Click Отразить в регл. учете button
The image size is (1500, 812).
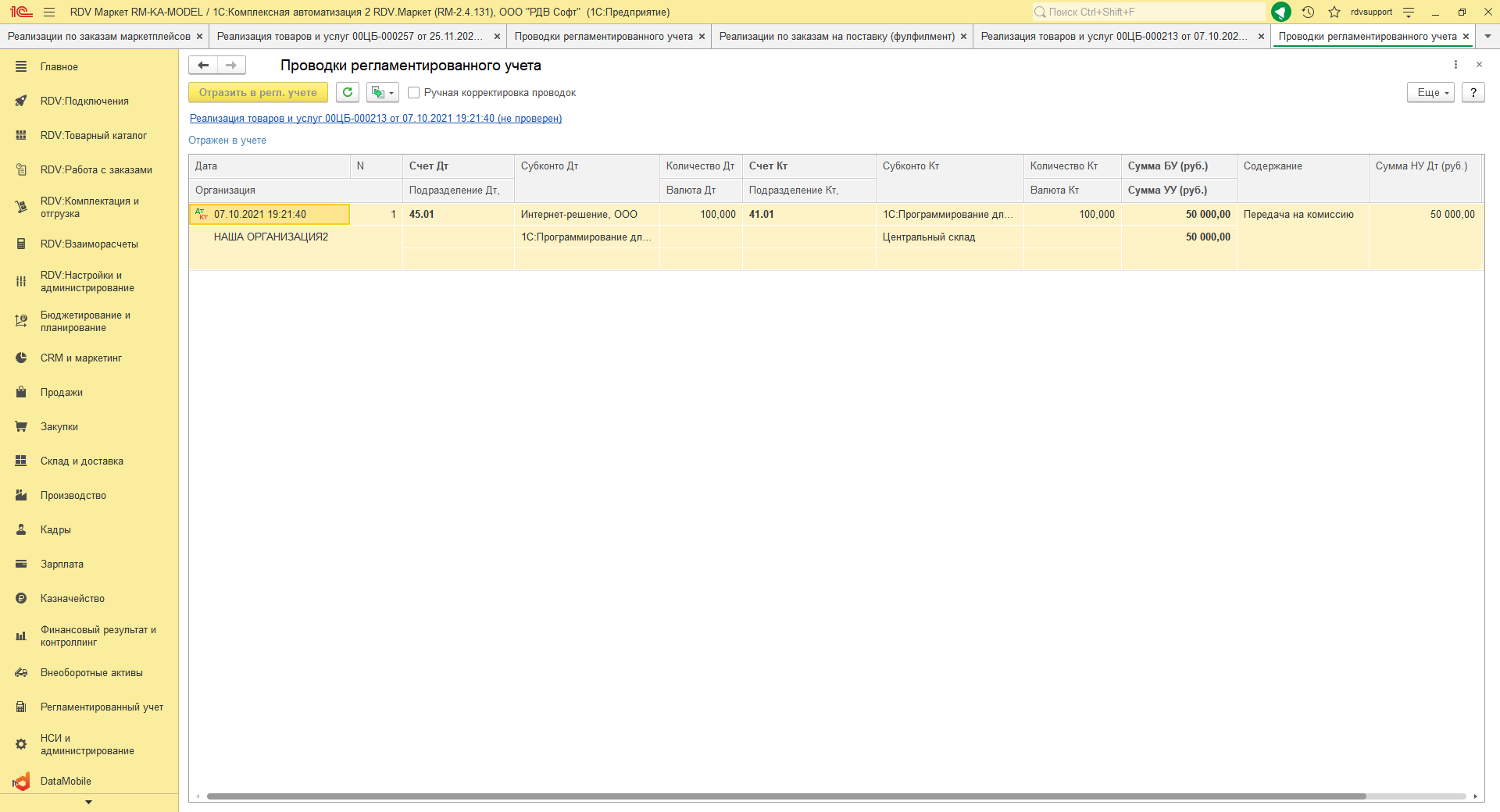[258, 92]
